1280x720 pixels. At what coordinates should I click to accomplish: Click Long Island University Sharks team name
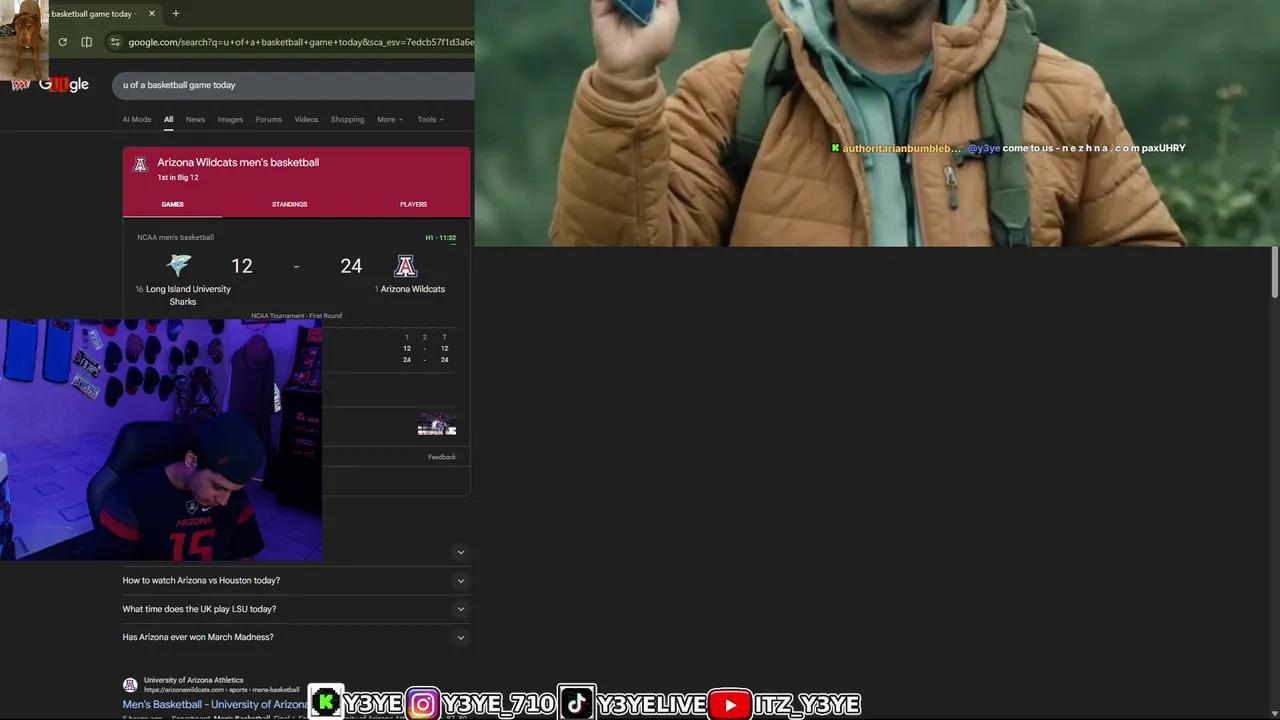[x=188, y=295]
